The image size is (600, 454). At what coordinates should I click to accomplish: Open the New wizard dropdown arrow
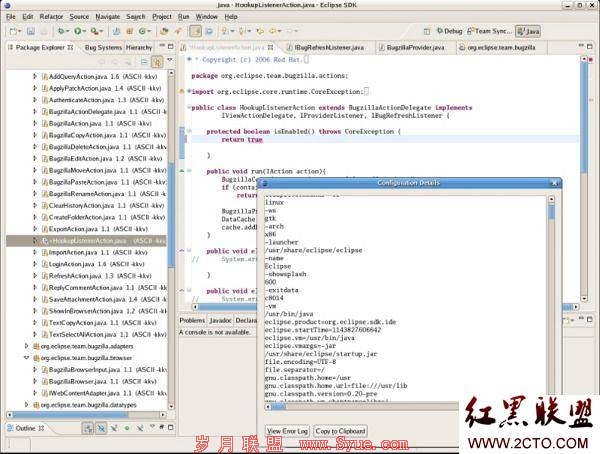point(20,31)
